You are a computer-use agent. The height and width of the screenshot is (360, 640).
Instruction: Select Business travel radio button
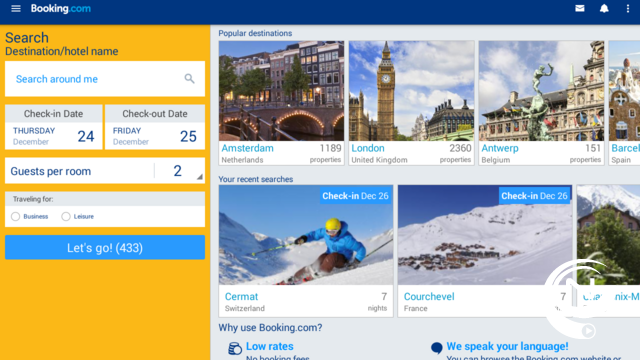(x=16, y=216)
